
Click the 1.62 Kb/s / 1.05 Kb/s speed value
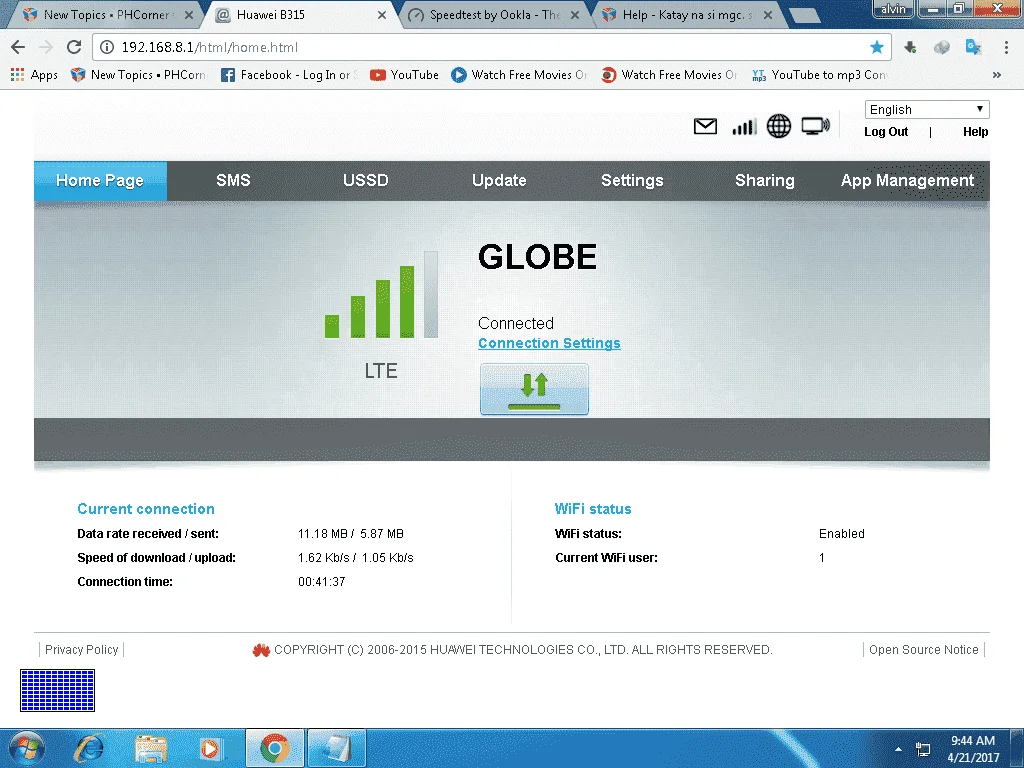(355, 558)
